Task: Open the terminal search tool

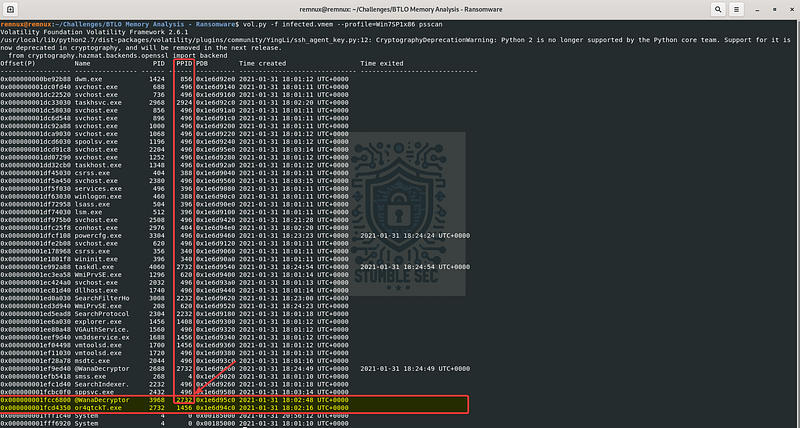Action: click(x=718, y=9)
